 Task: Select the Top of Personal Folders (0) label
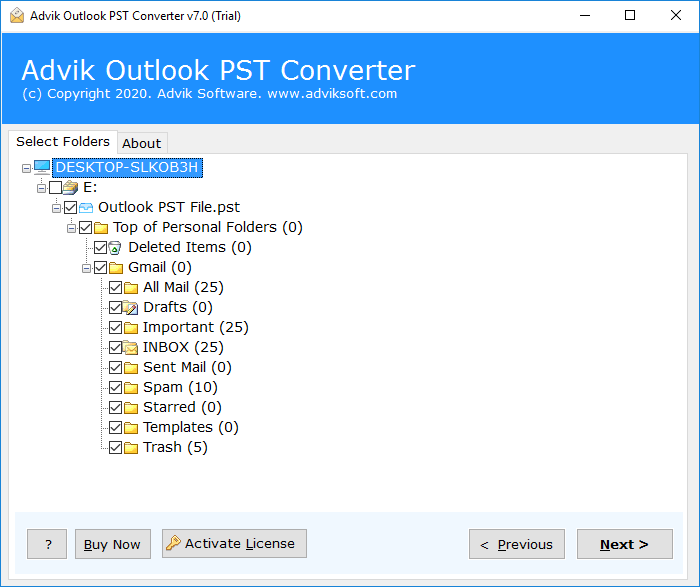click(208, 227)
